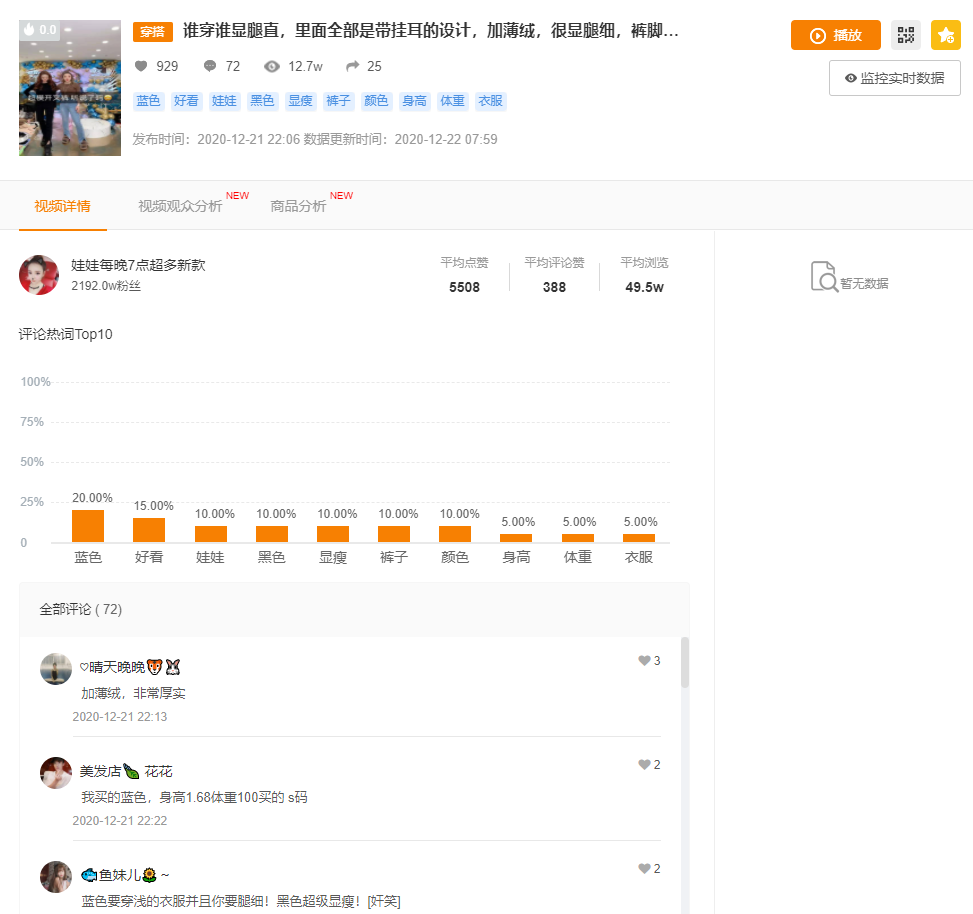Click the eye icon inside 监控实时数据
Image resolution: width=973 pixels, height=914 pixels.
pos(852,77)
